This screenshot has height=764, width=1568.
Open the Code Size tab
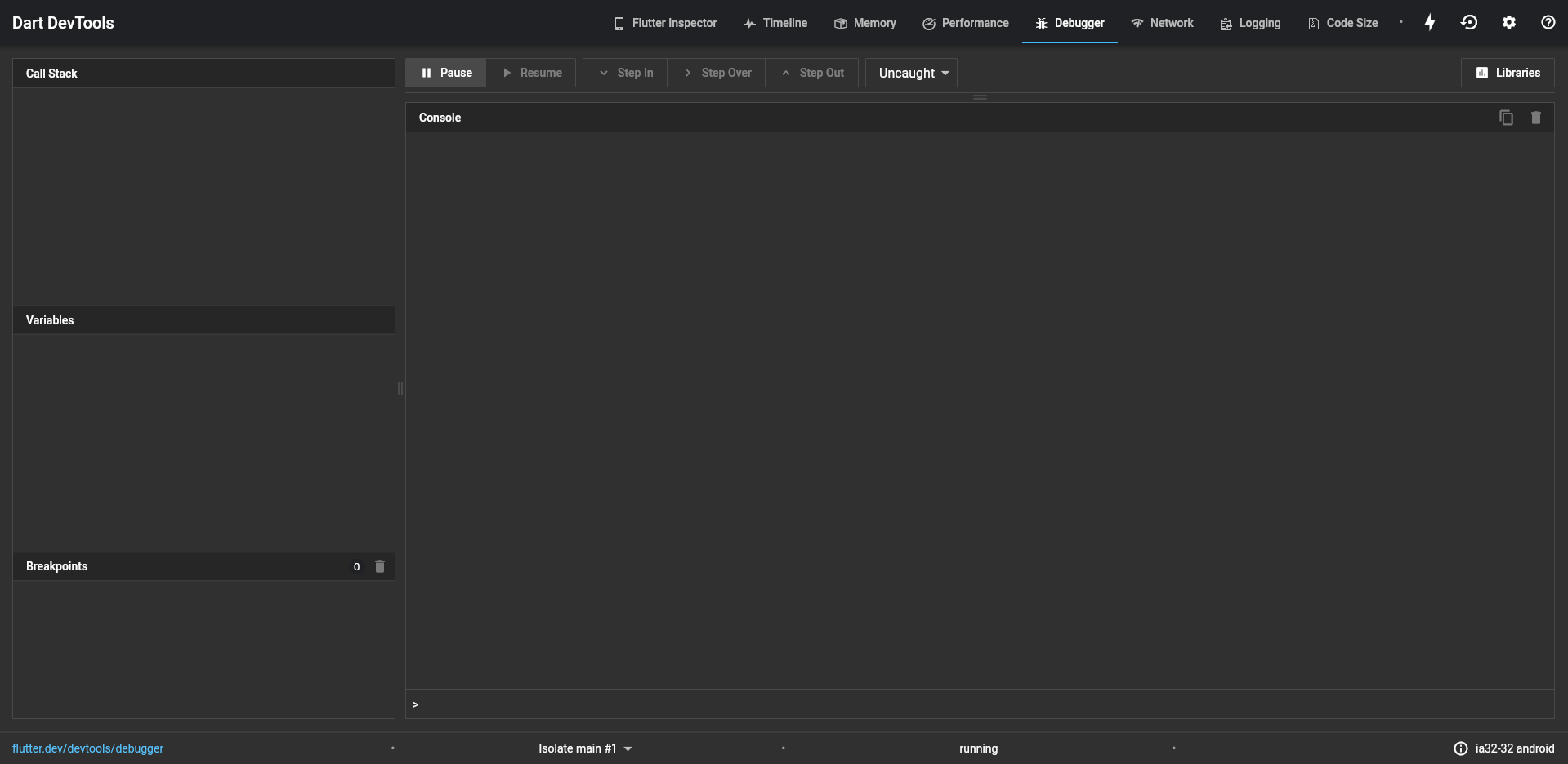pyautogui.click(x=1342, y=23)
